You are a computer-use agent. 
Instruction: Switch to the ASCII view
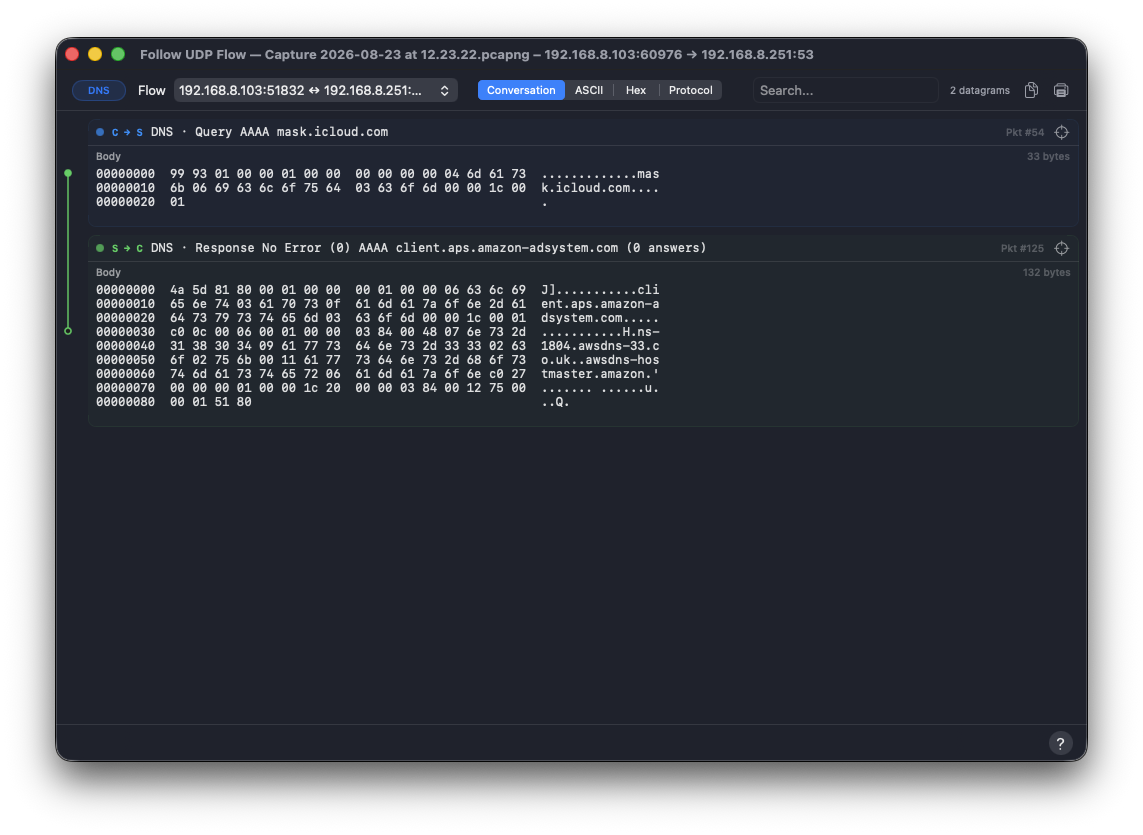point(588,90)
